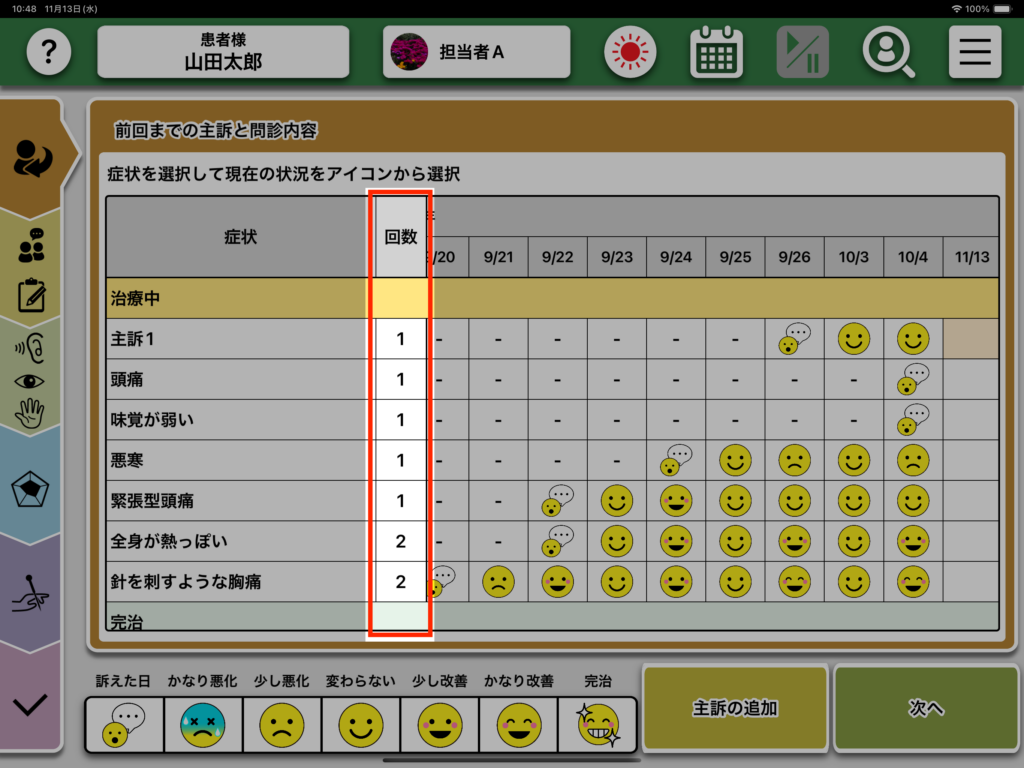The width and height of the screenshot is (1024, 768).
Task: Open the hamburger menu
Action: pos(974,52)
